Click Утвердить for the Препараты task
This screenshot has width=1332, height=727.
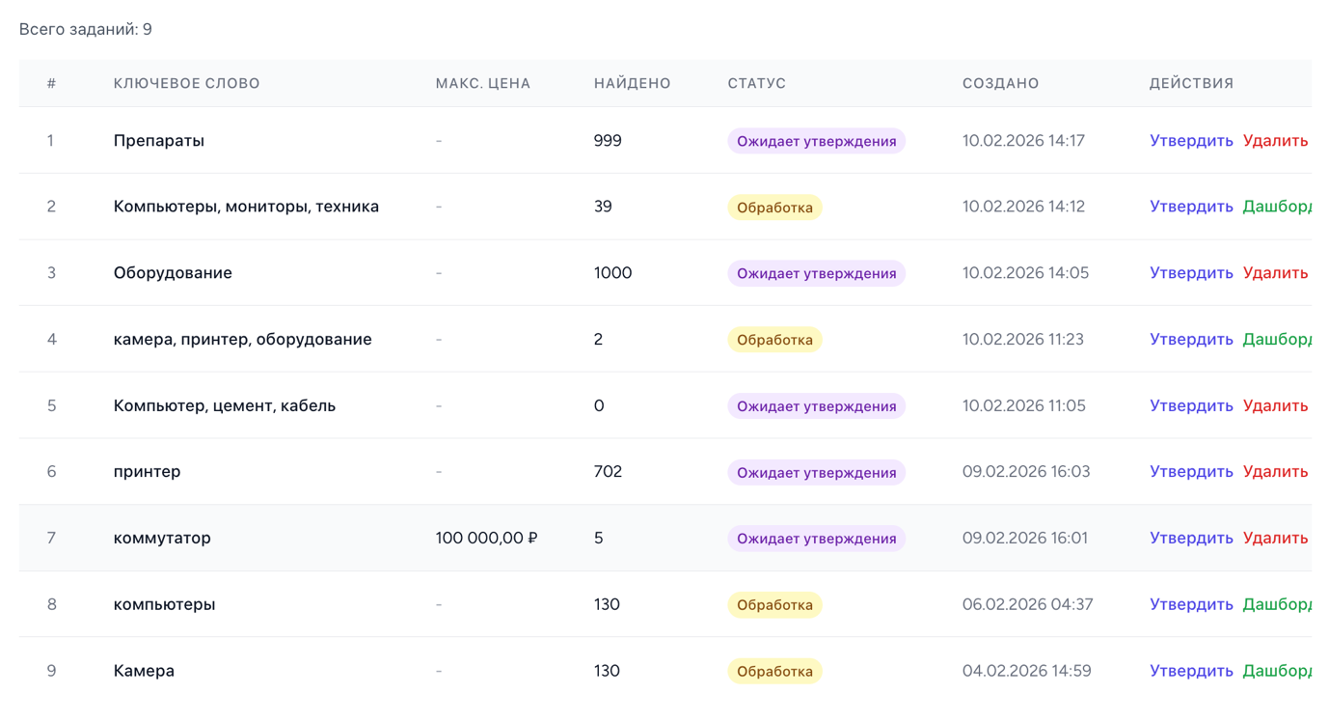click(1191, 141)
